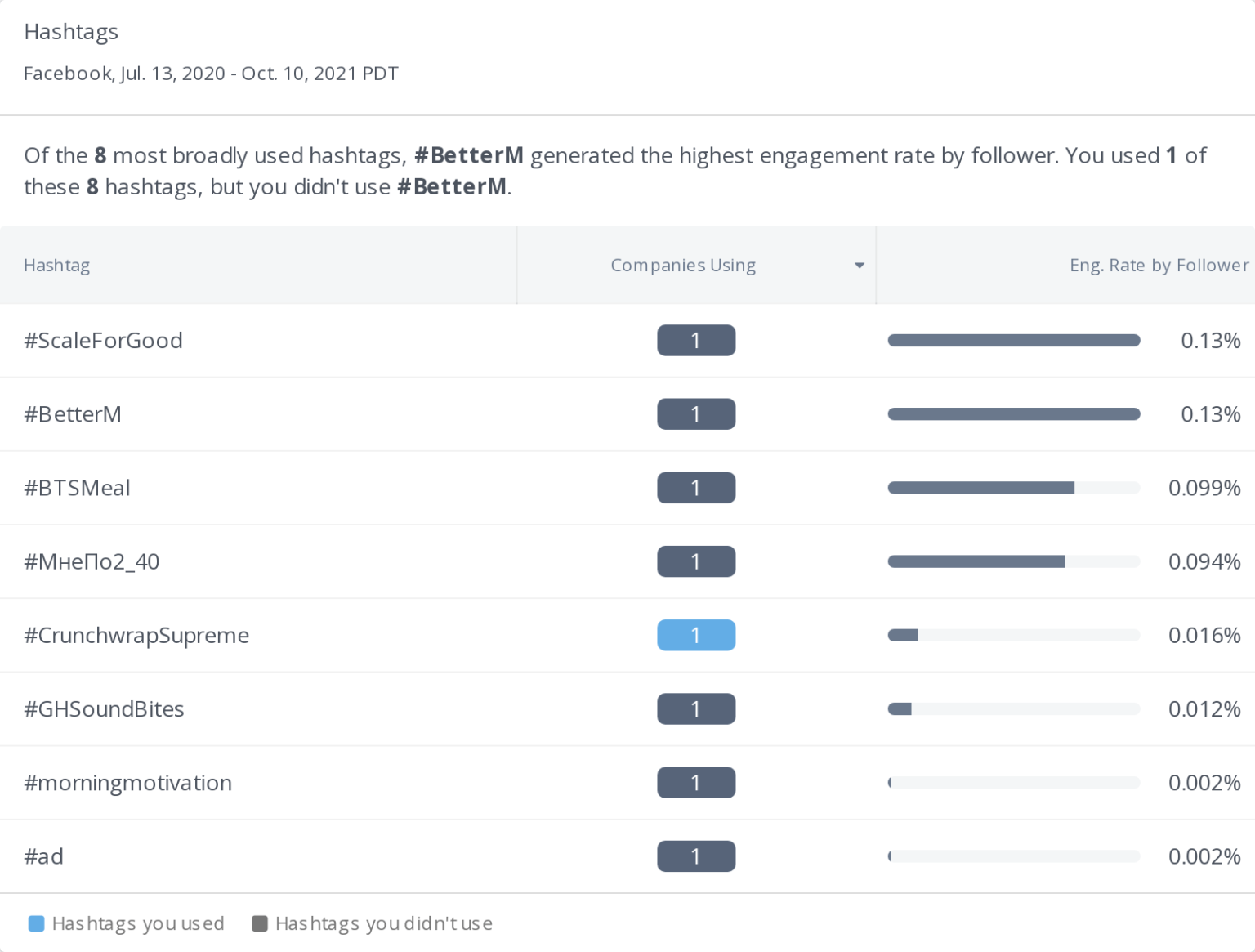This screenshot has height=952, width=1255.
Task: Toggle the Hashtags you used legend
Action: tap(136, 923)
